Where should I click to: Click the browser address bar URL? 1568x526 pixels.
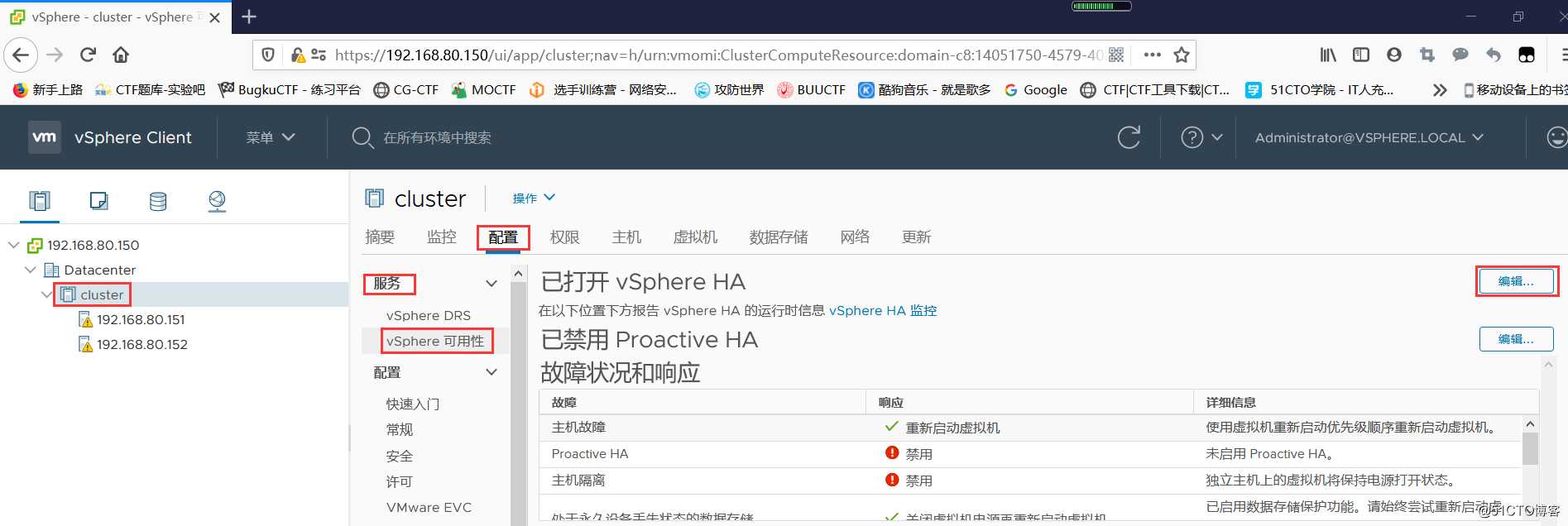point(718,55)
